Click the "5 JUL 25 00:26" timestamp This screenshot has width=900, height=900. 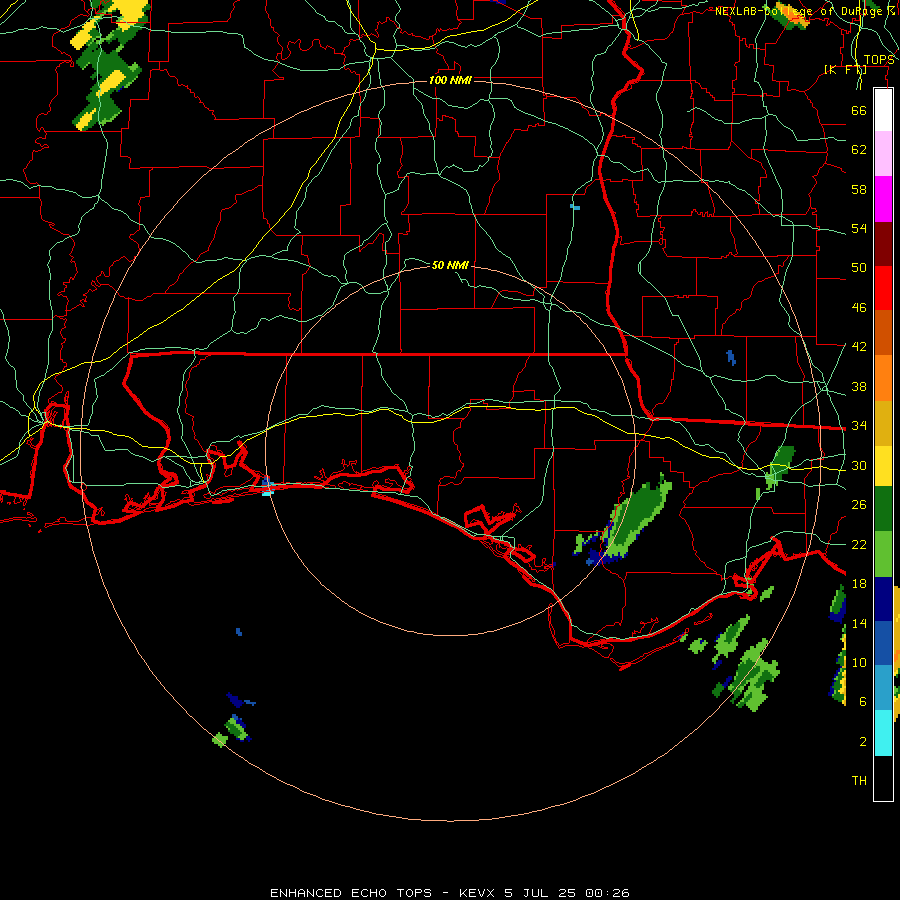point(567,893)
